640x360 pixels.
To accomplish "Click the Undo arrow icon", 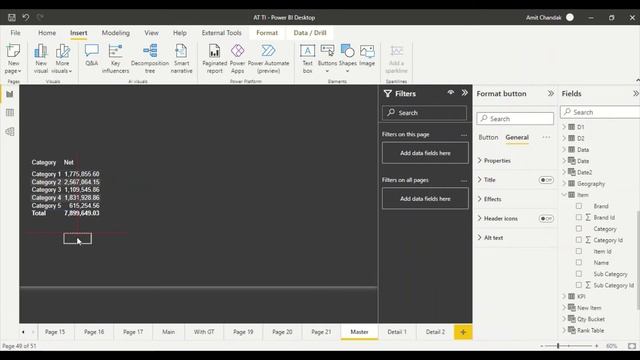I will pos(26,17).
